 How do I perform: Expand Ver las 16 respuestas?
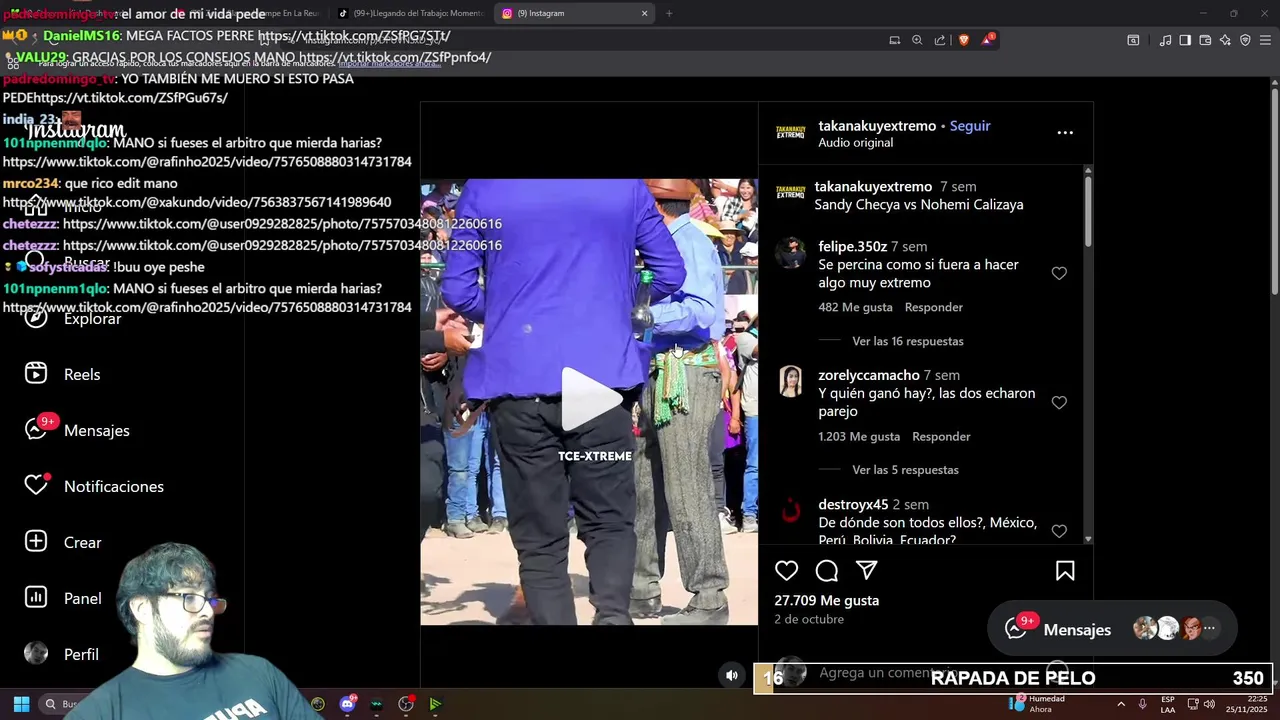(x=908, y=341)
